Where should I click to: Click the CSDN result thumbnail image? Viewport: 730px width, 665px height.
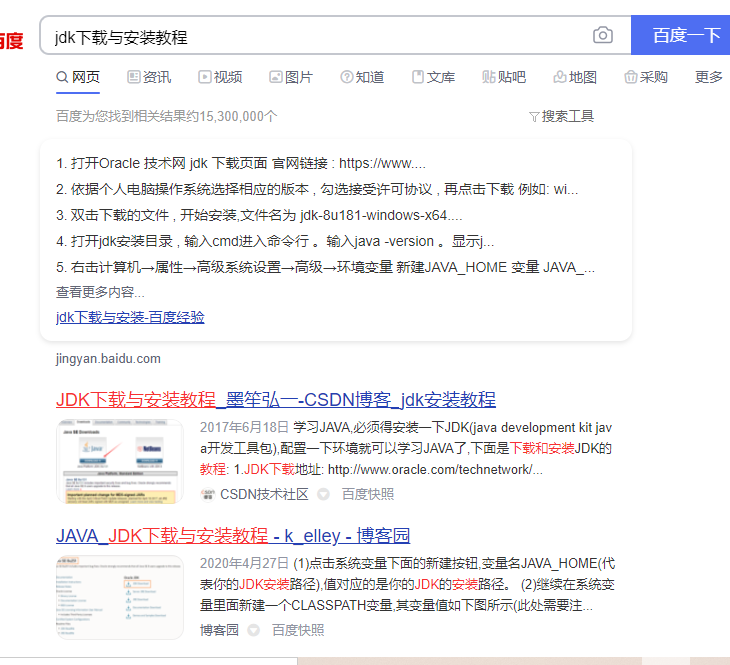[x=120, y=461]
